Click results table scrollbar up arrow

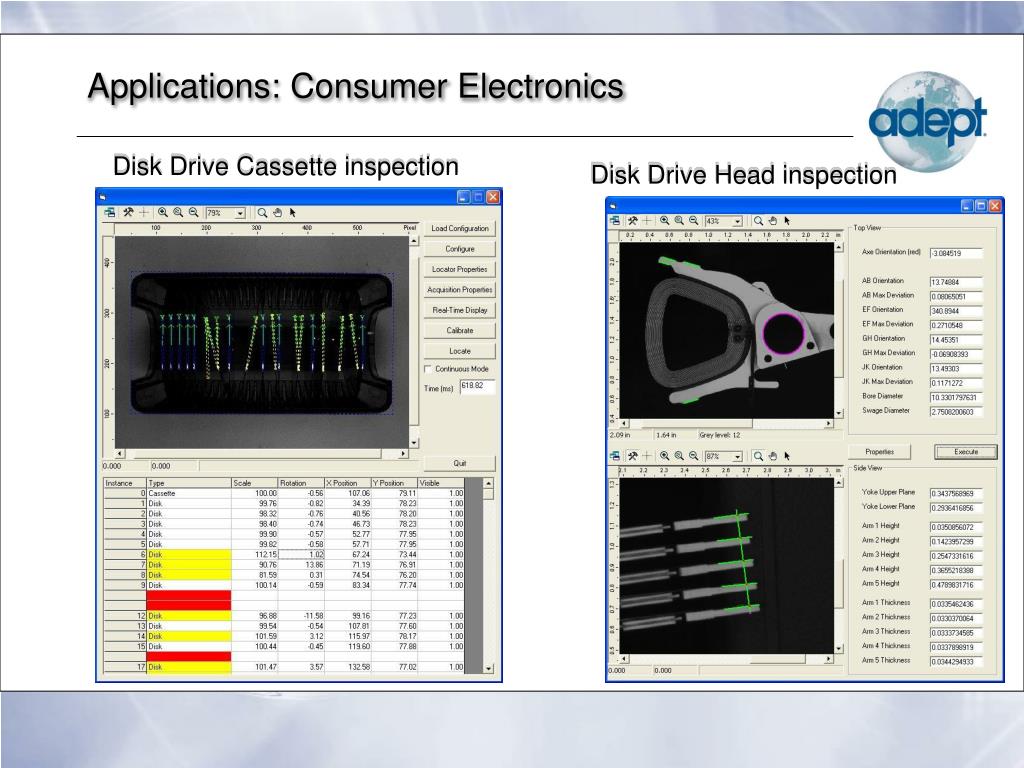click(488, 483)
